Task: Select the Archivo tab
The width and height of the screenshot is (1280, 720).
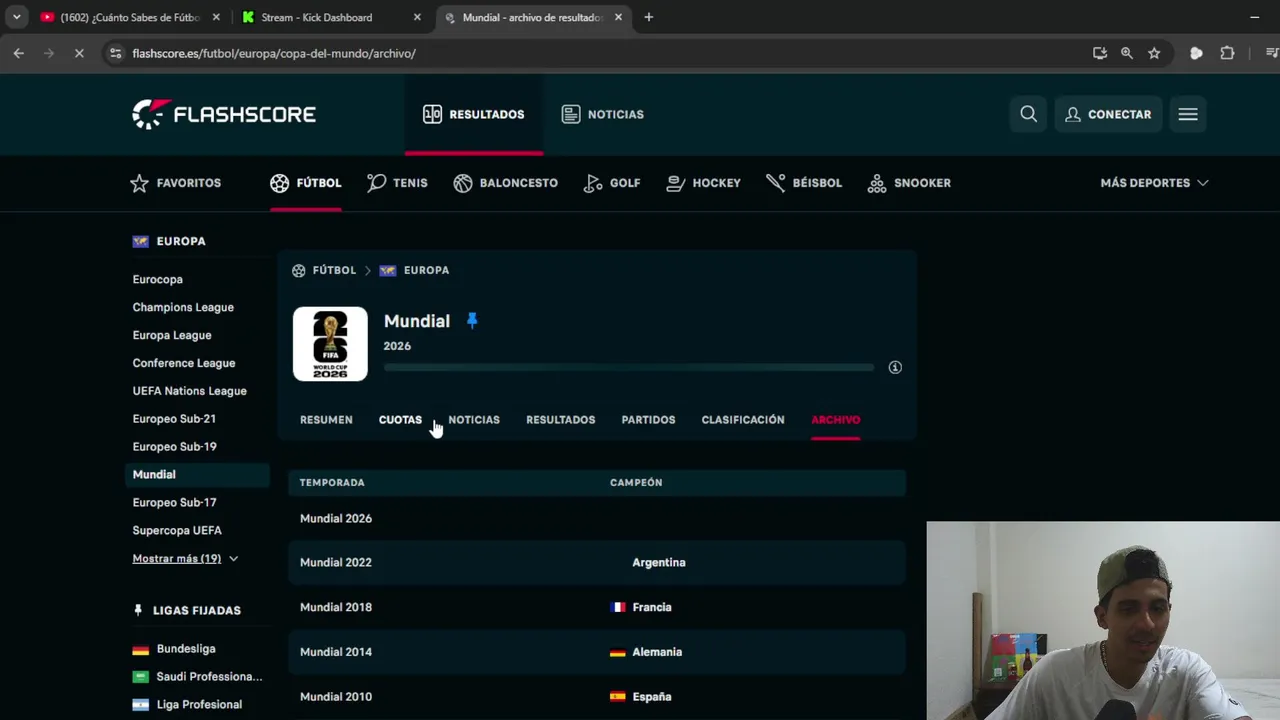Action: [x=836, y=420]
